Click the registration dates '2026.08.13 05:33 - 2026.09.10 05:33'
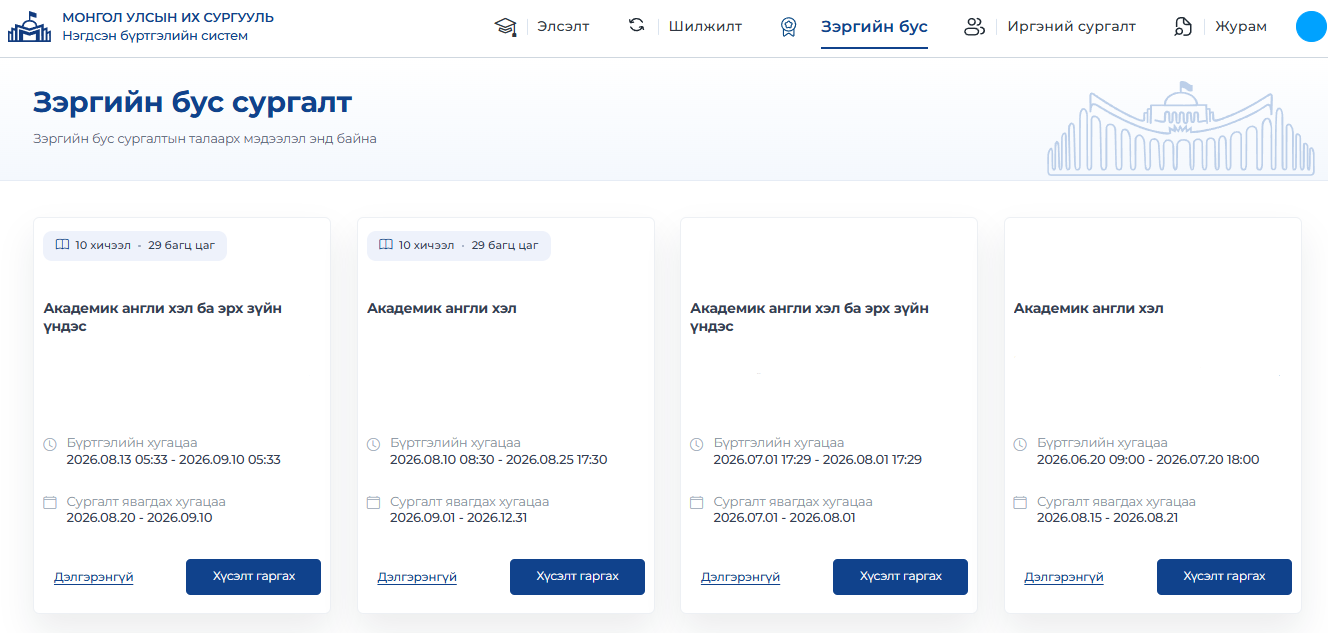Viewport: 1328px width, 633px height. pos(174,460)
